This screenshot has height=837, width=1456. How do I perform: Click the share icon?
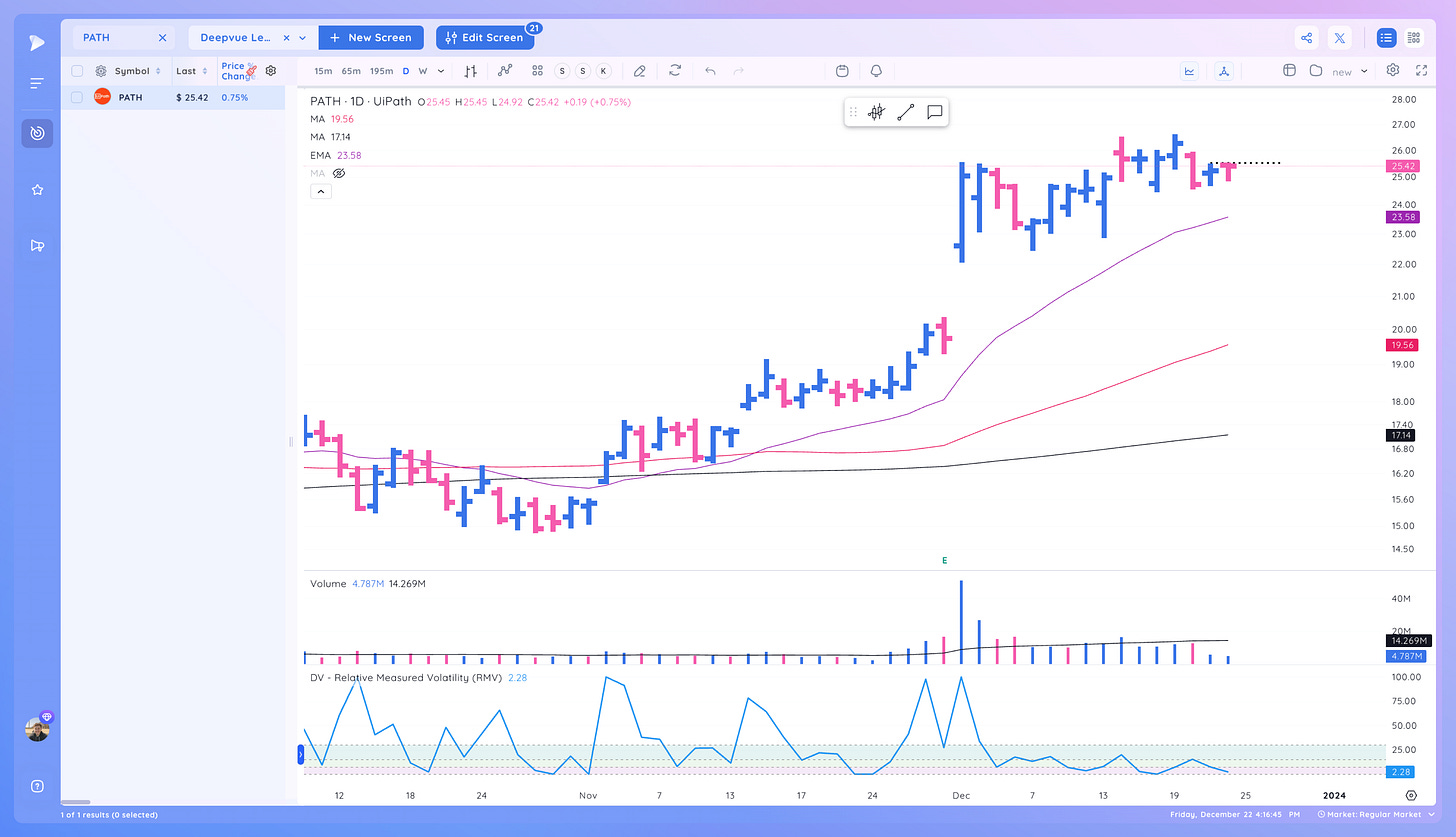pyautogui.click(x=1307, y=38)
